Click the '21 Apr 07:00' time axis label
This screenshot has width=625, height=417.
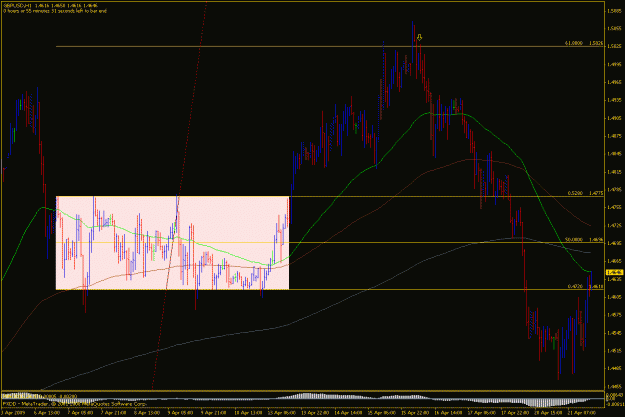582,413
